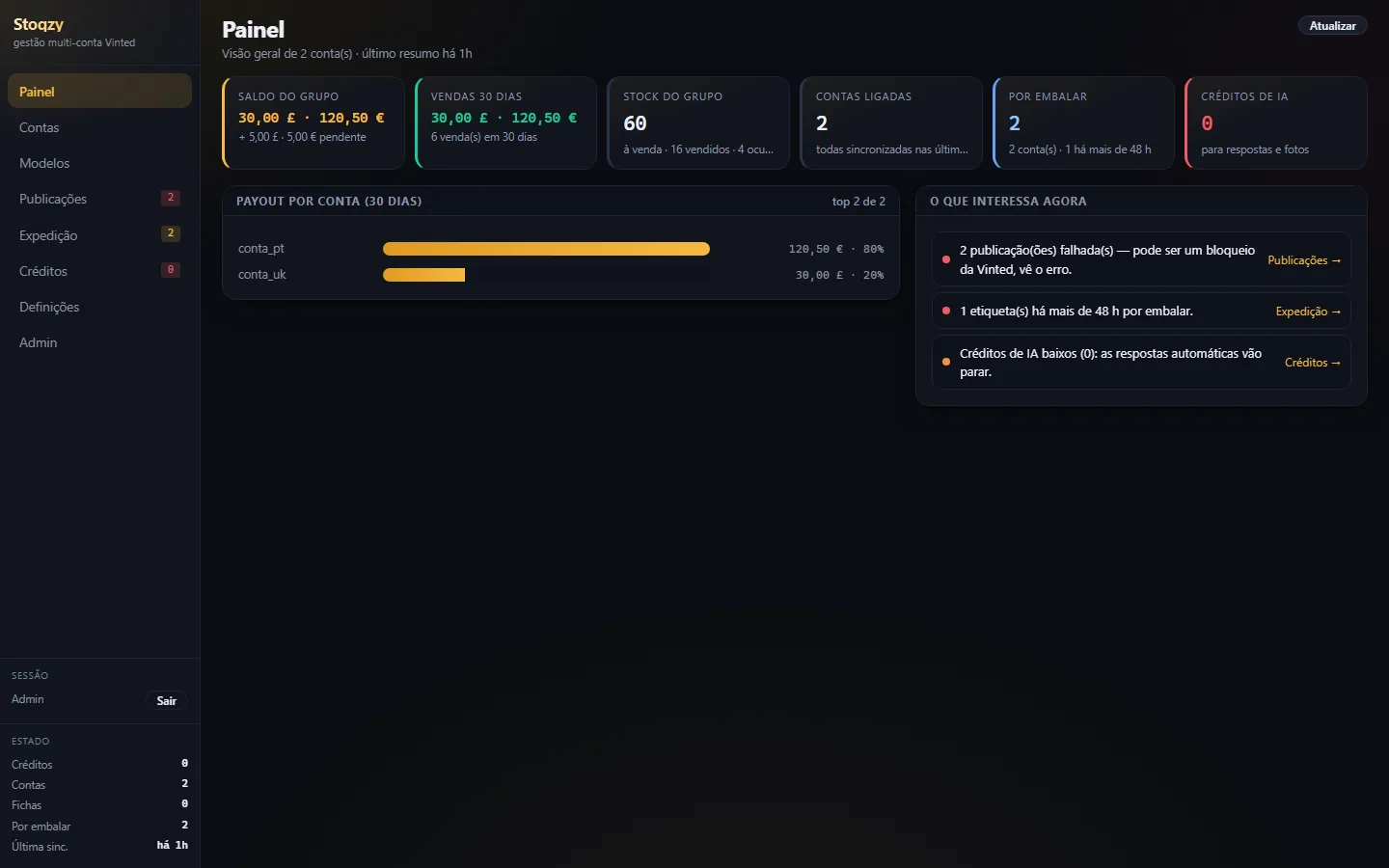
Task: Click 'O QUE INTERESSA AGORA' panel header
Action: coord(1008,202)
